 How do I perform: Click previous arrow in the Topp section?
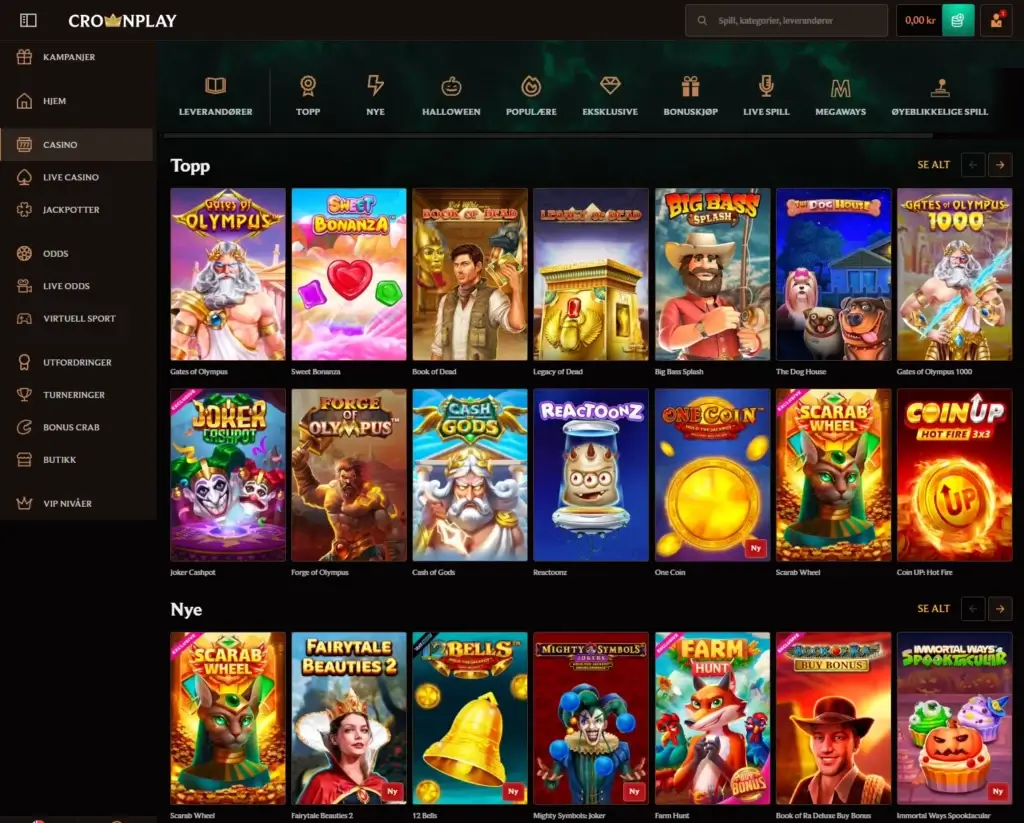973,165
